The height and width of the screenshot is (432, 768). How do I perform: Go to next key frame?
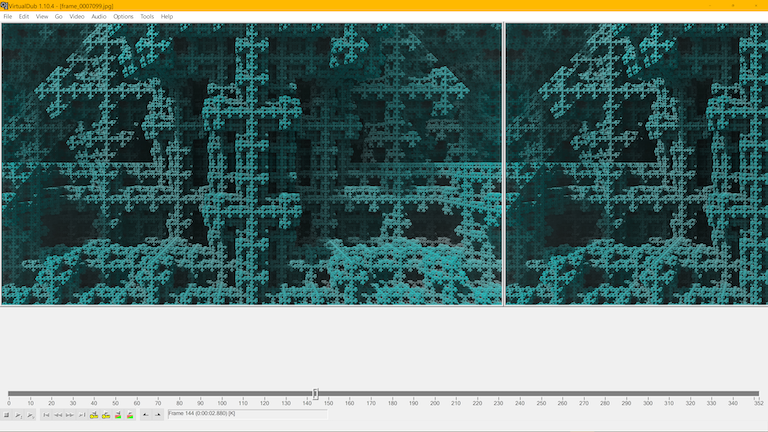106,415
